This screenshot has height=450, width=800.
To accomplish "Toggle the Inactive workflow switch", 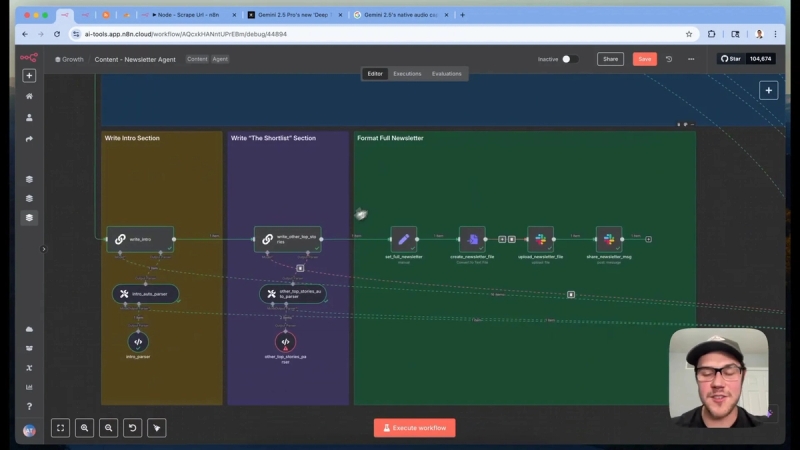I will [x=569, y=59].
